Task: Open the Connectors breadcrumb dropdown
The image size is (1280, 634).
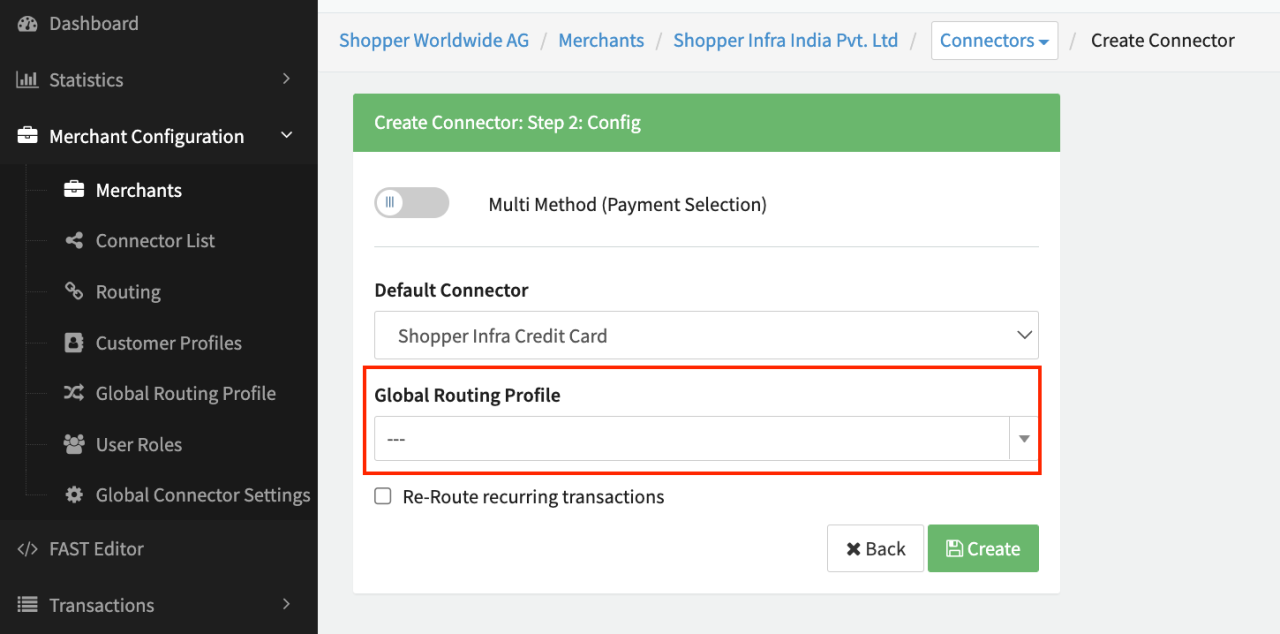Action: [994, 41]
